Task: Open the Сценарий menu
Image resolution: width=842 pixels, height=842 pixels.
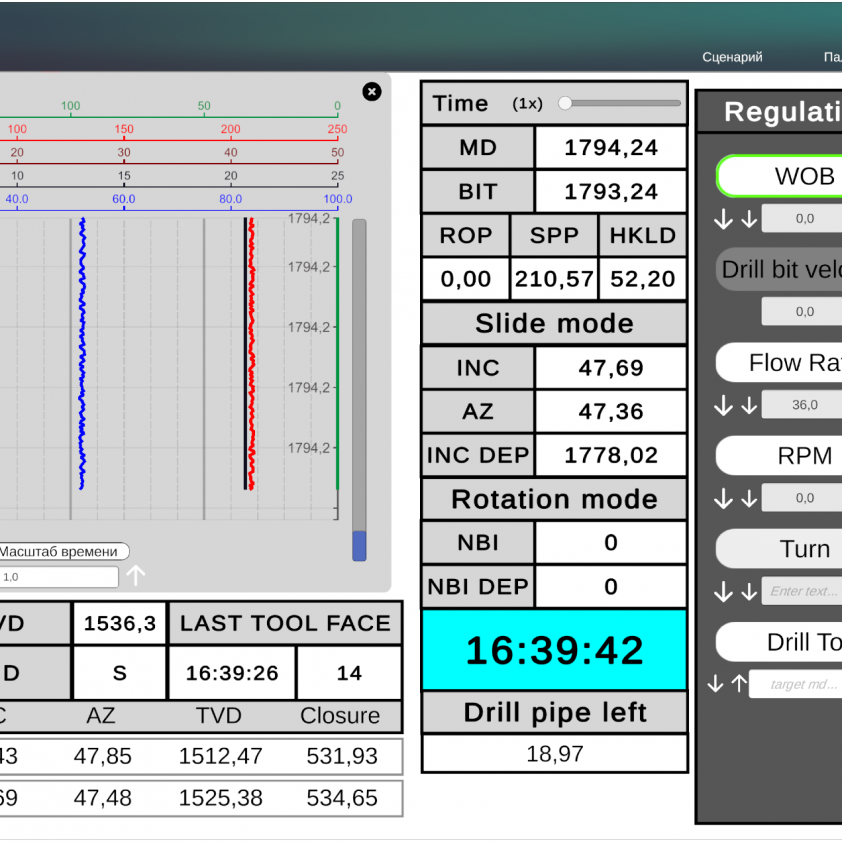Action: tap(732, 57)
